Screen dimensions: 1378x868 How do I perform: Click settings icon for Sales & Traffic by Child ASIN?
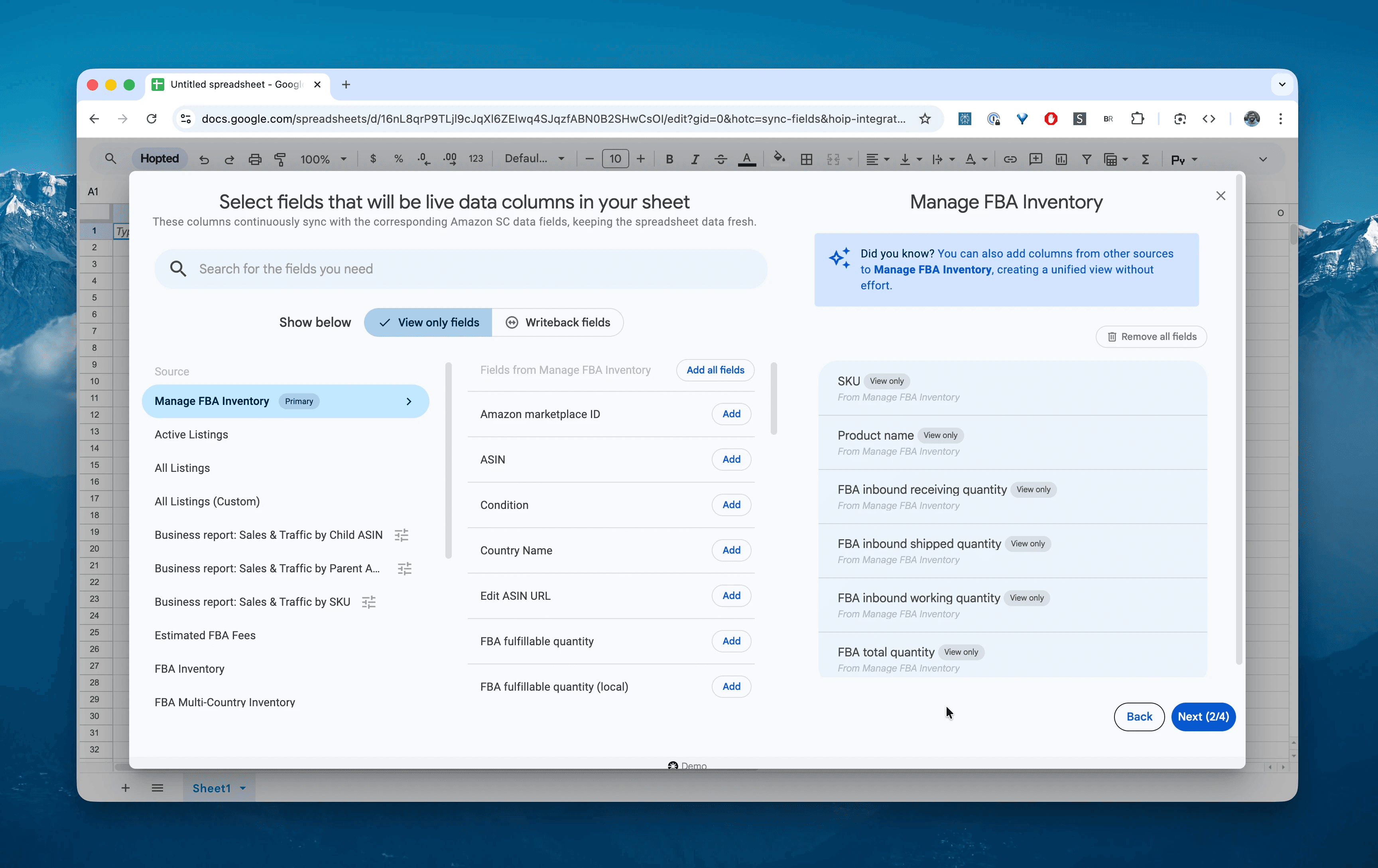click(x=401, y=535)
